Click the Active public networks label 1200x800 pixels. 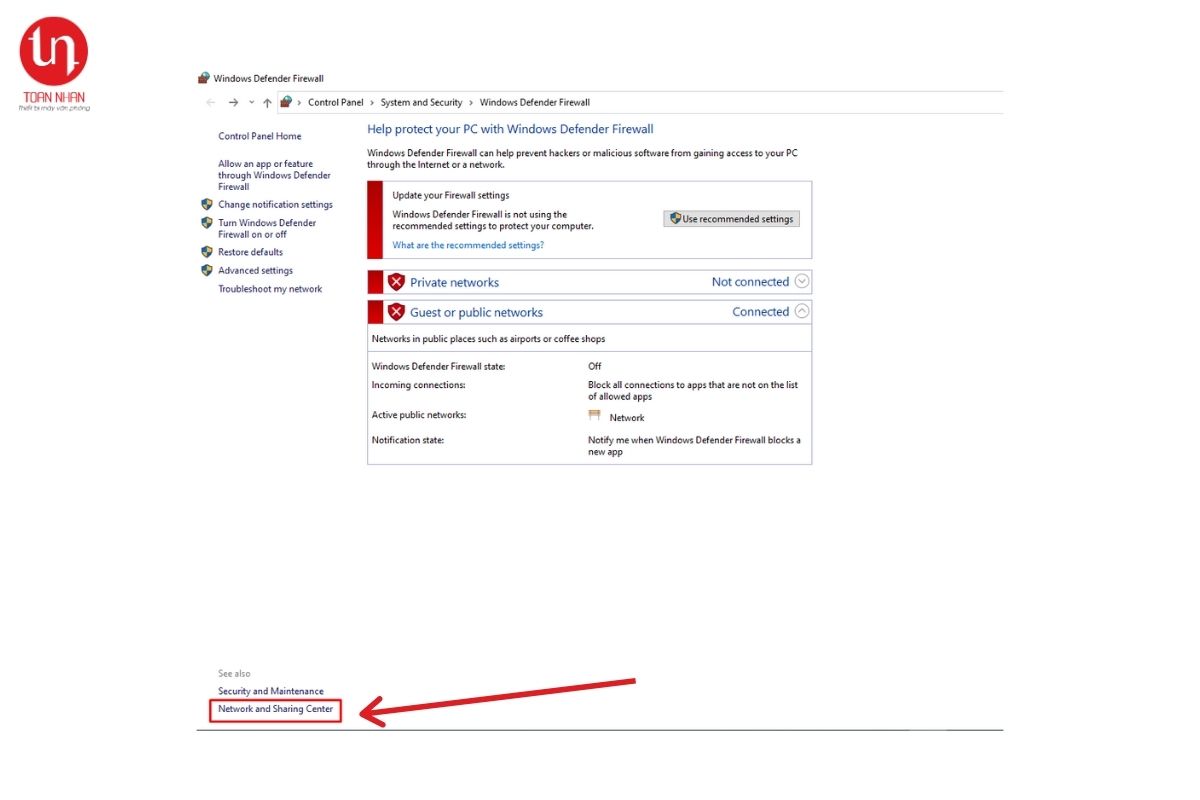419,415
